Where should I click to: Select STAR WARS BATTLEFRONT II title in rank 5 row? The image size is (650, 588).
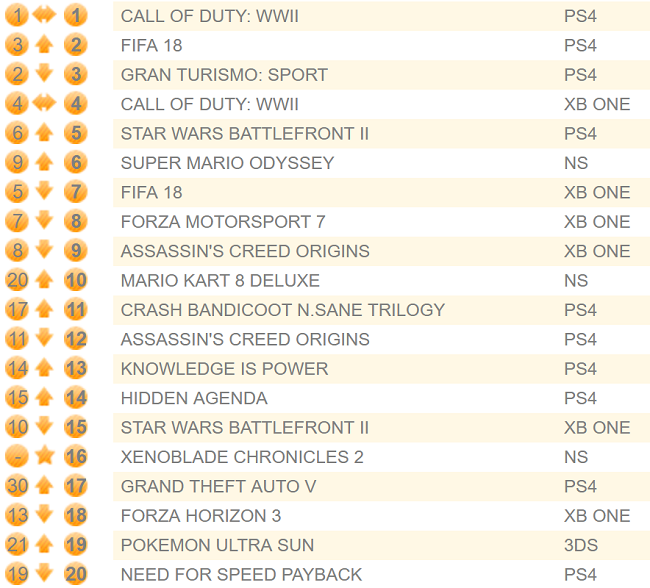pos(245,134)
